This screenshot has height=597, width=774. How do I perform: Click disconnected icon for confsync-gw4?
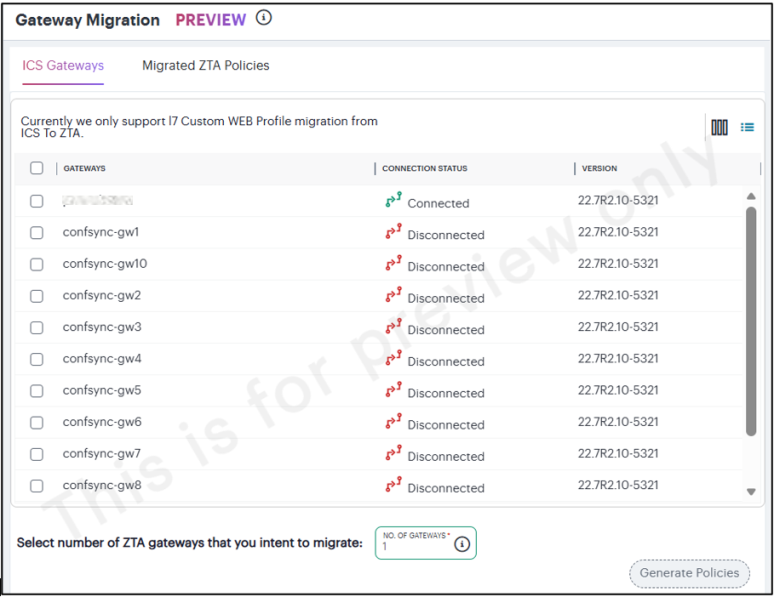(x=393, y=358)
